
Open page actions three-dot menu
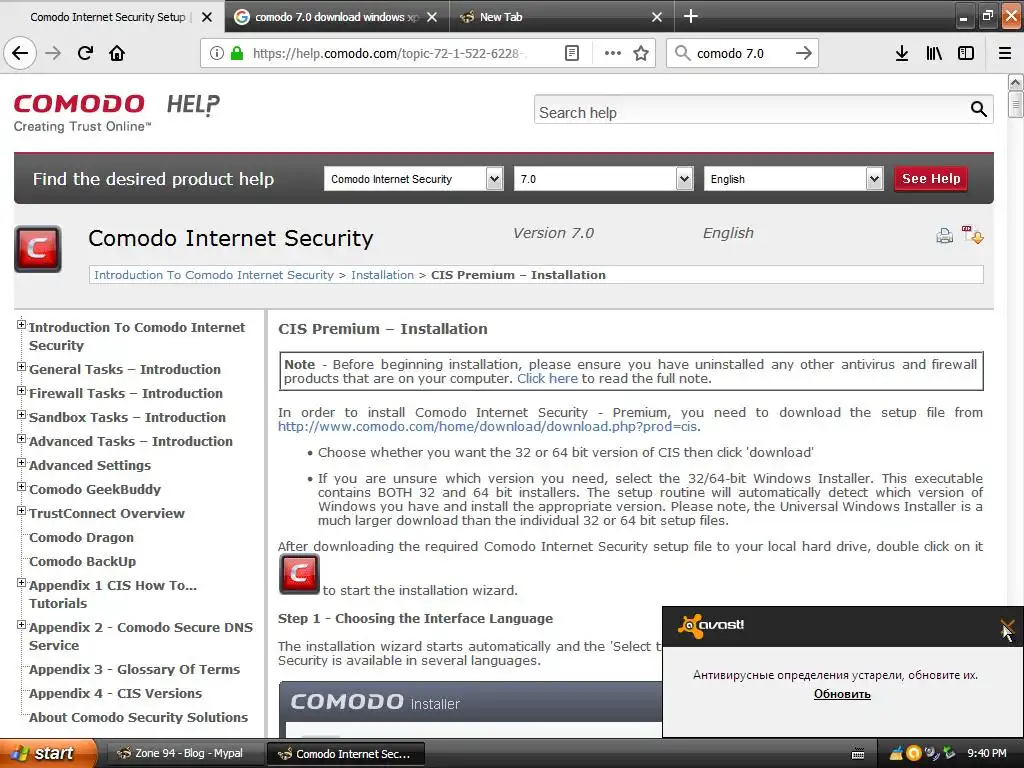coord(613,53)
